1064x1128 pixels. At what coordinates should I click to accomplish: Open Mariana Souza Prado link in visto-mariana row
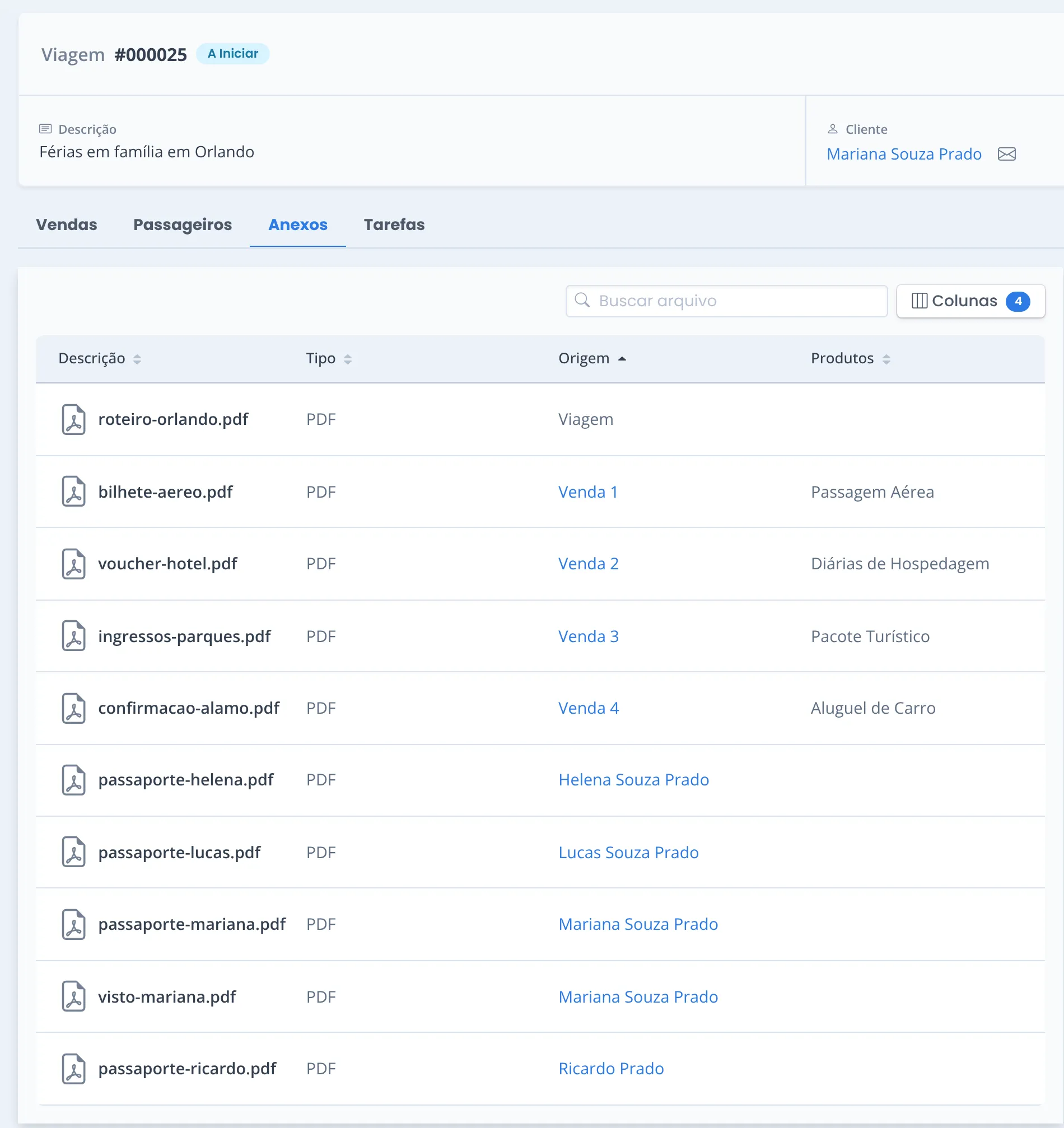pos(638,997)
